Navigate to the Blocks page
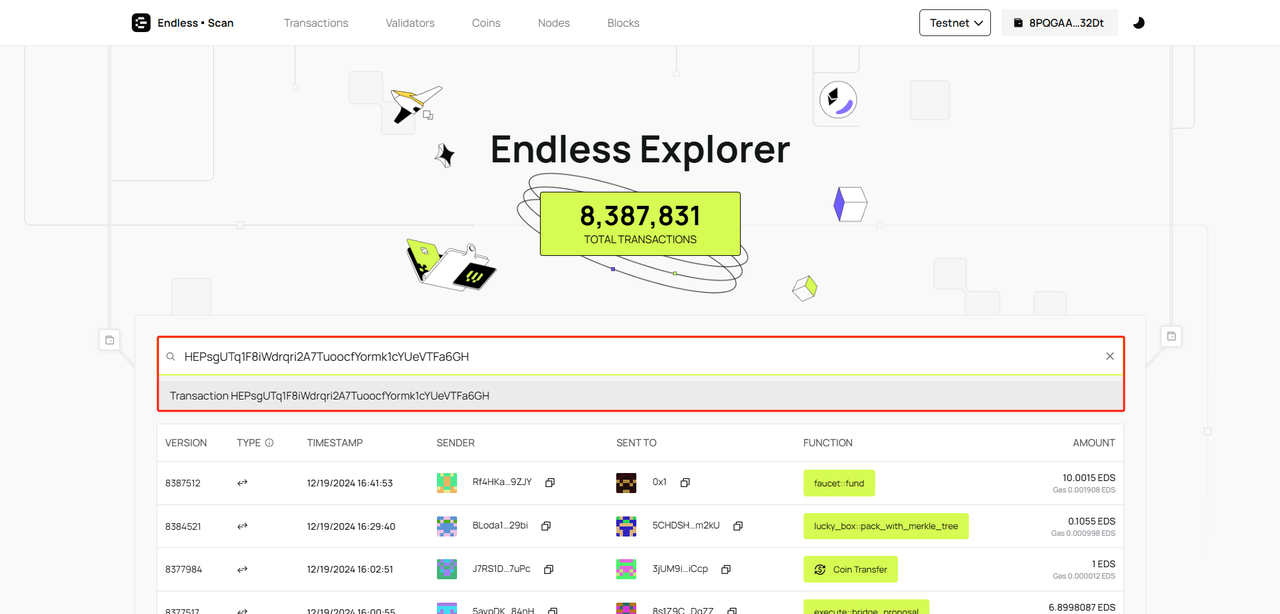This screenshot has width=1280, height=614. tap(623, 23)
